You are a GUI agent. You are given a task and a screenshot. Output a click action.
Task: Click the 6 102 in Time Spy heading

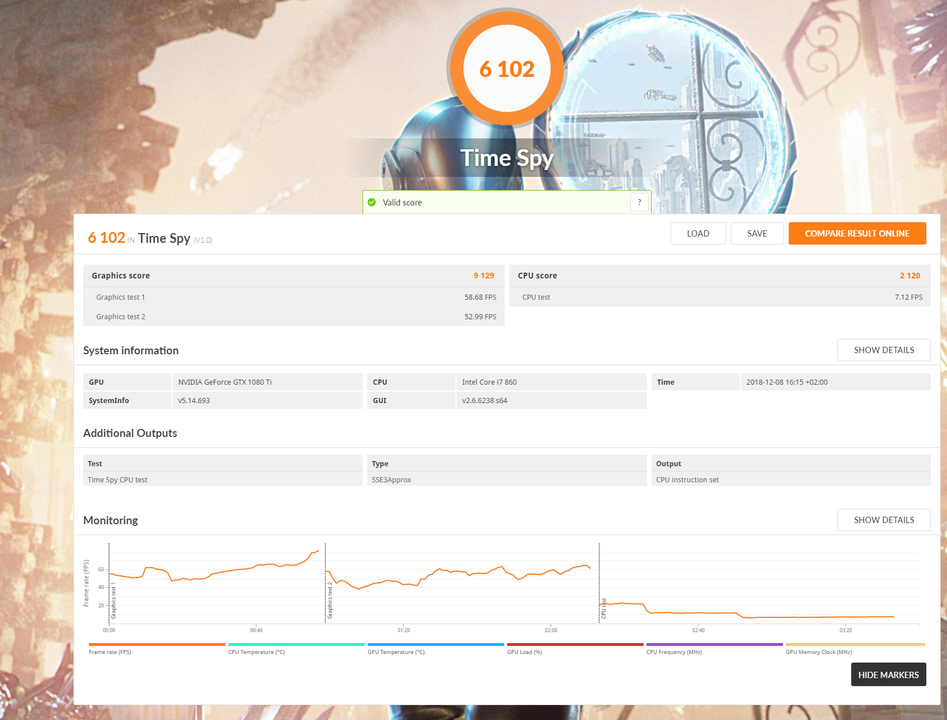coord(150,238)
